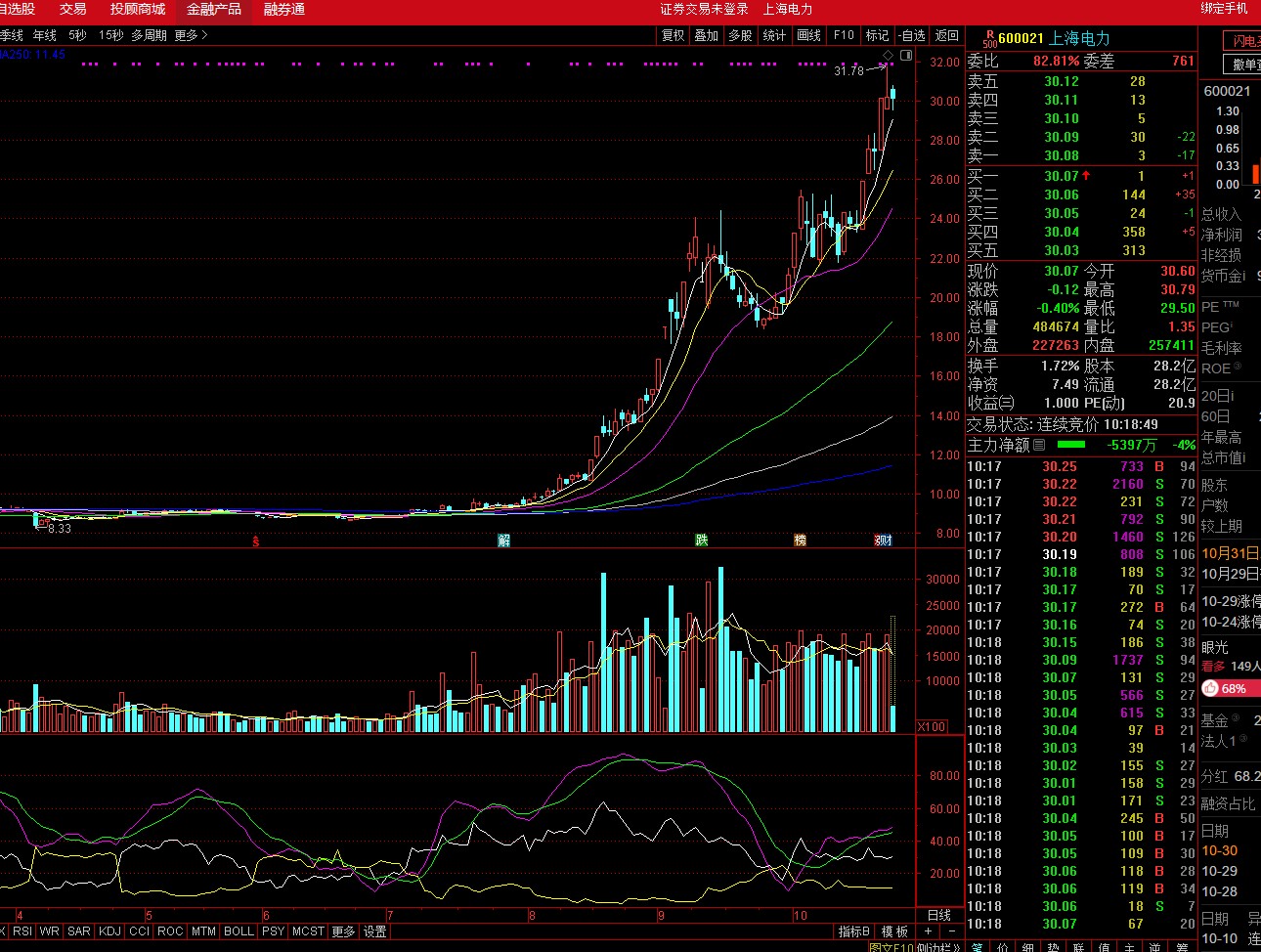This screenshot has height=952, width=1261.
Task: Expand 更多 indicators list
Action: (343, 931)
